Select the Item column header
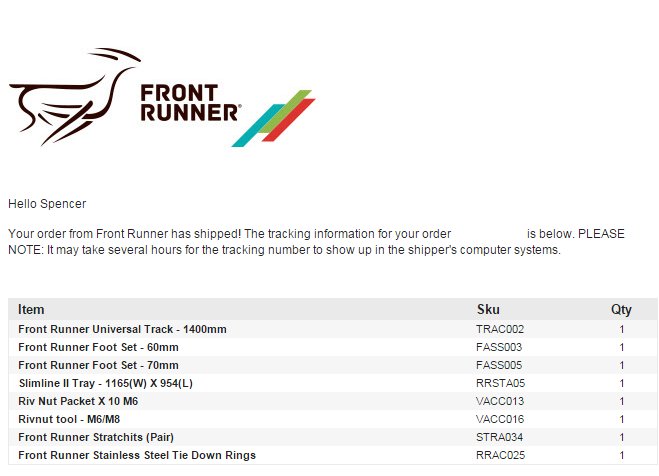This screenshot has width=659, height=476. (x=31, y=310)
